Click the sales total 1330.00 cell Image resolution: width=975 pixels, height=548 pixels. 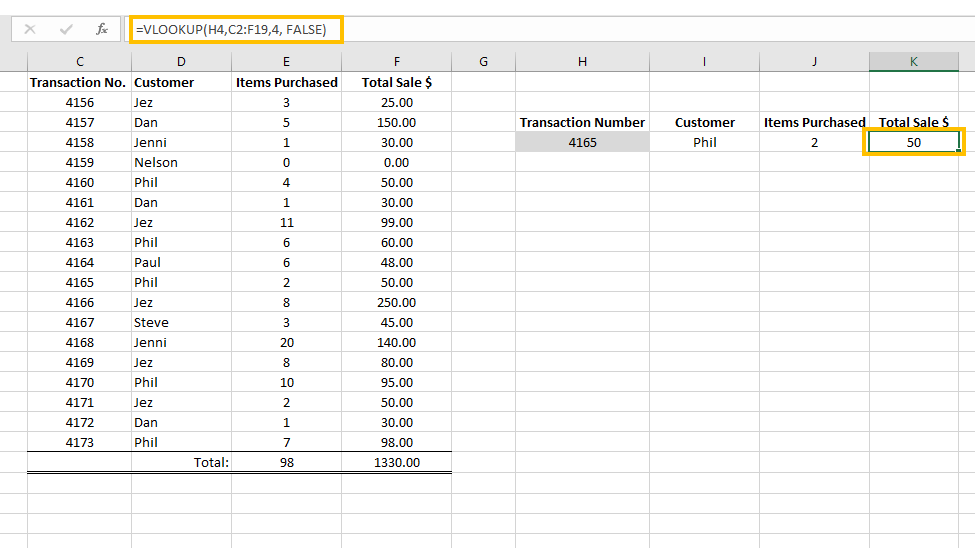point(397,462)
